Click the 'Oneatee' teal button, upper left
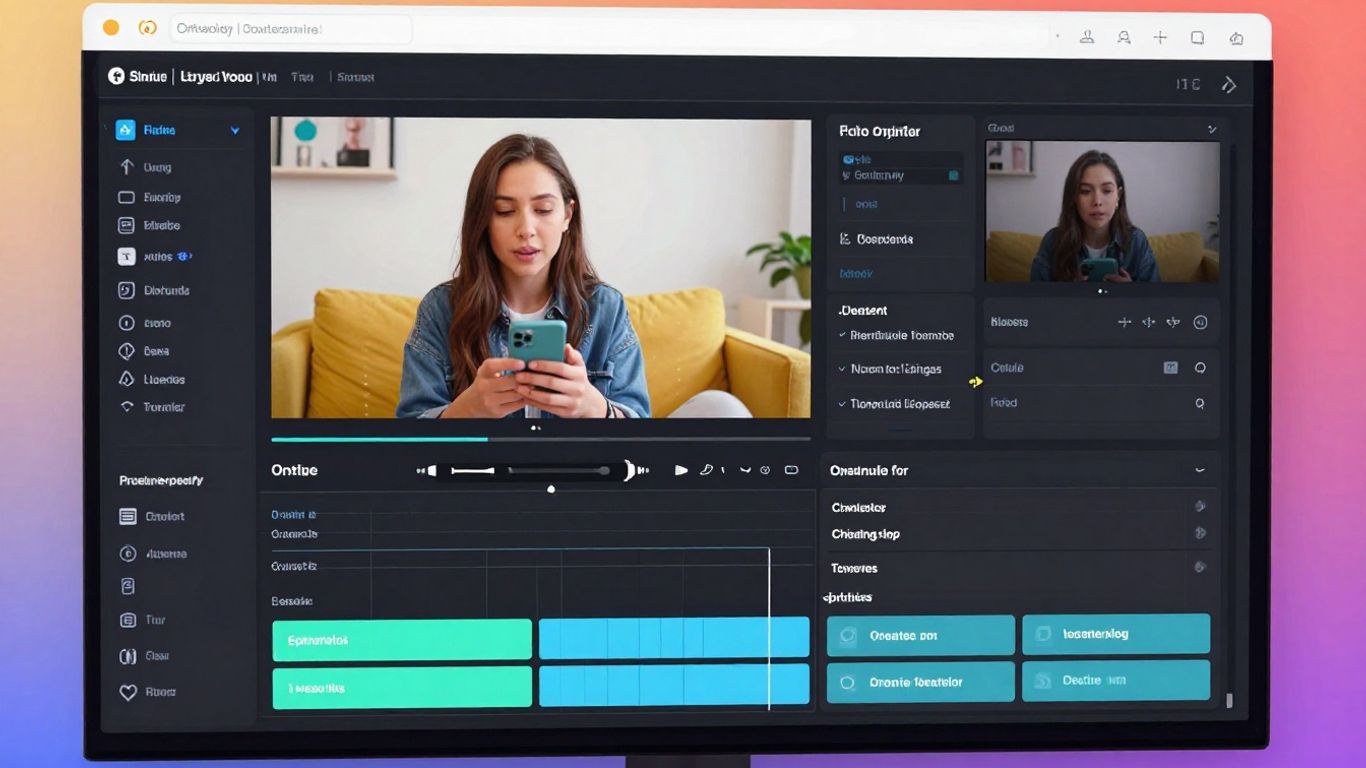The height and width of the screenshot is (768, 1366). pos(921,635)
